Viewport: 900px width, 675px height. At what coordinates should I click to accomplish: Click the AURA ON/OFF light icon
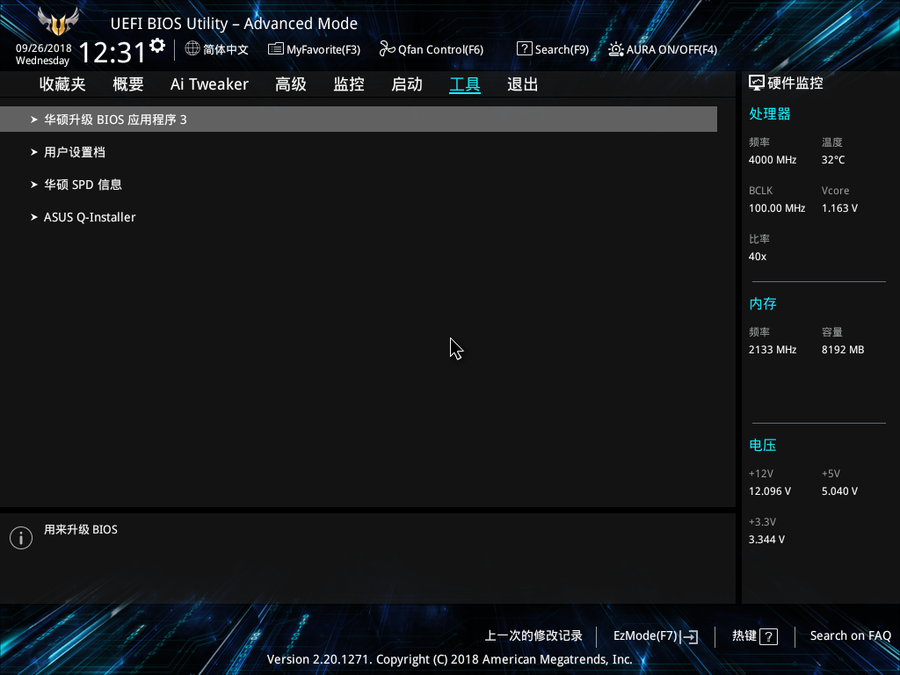tap(616, 49)
